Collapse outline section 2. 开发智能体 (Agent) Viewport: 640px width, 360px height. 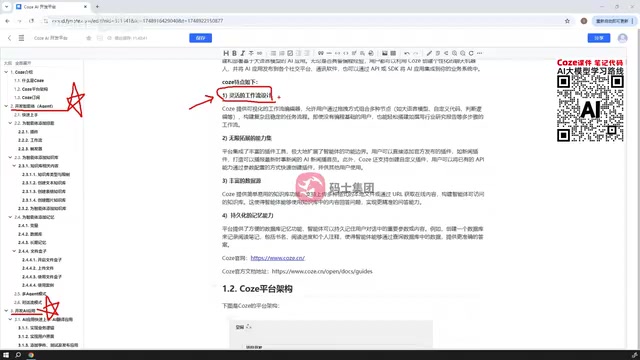(6, 106)
